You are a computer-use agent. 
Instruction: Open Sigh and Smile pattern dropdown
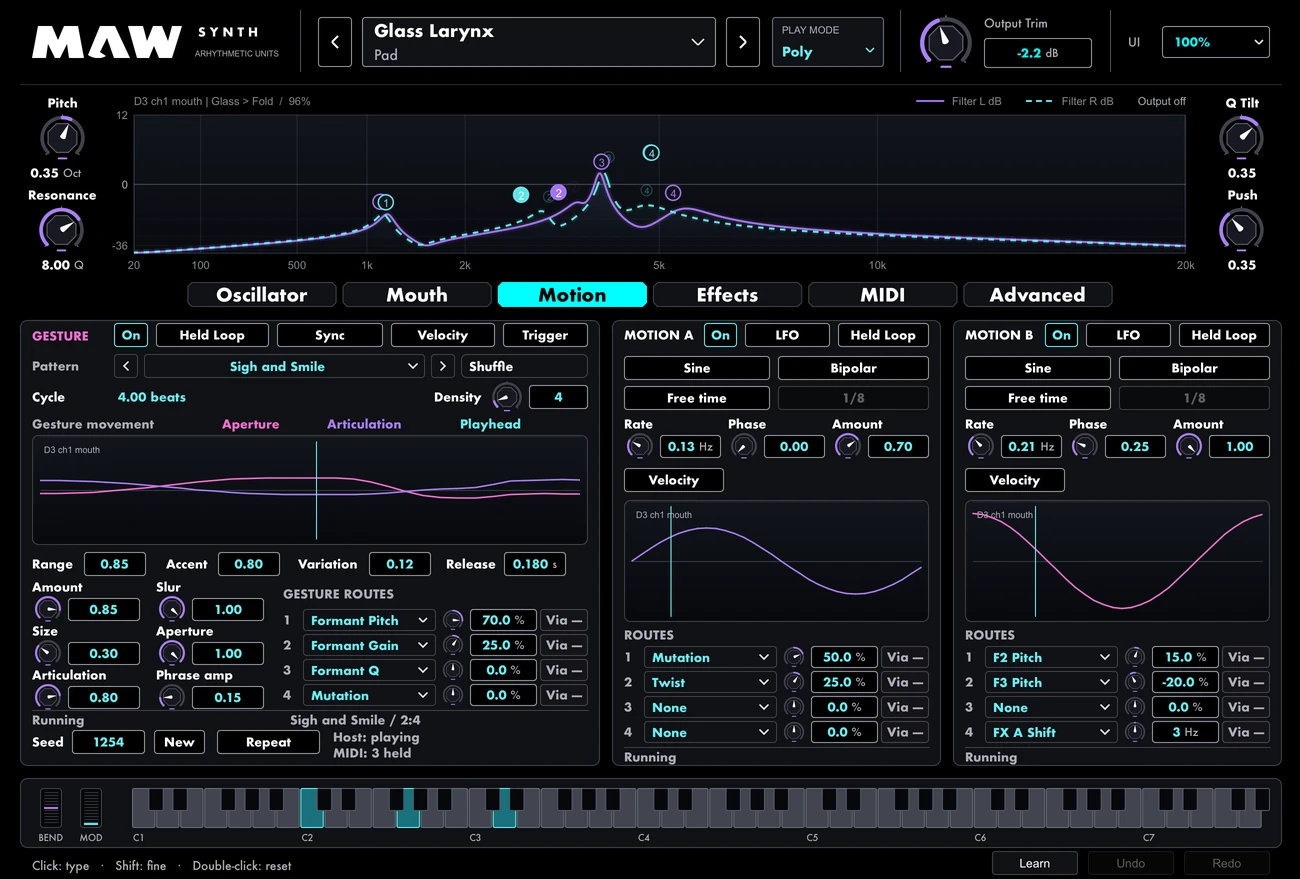(285, 366)
